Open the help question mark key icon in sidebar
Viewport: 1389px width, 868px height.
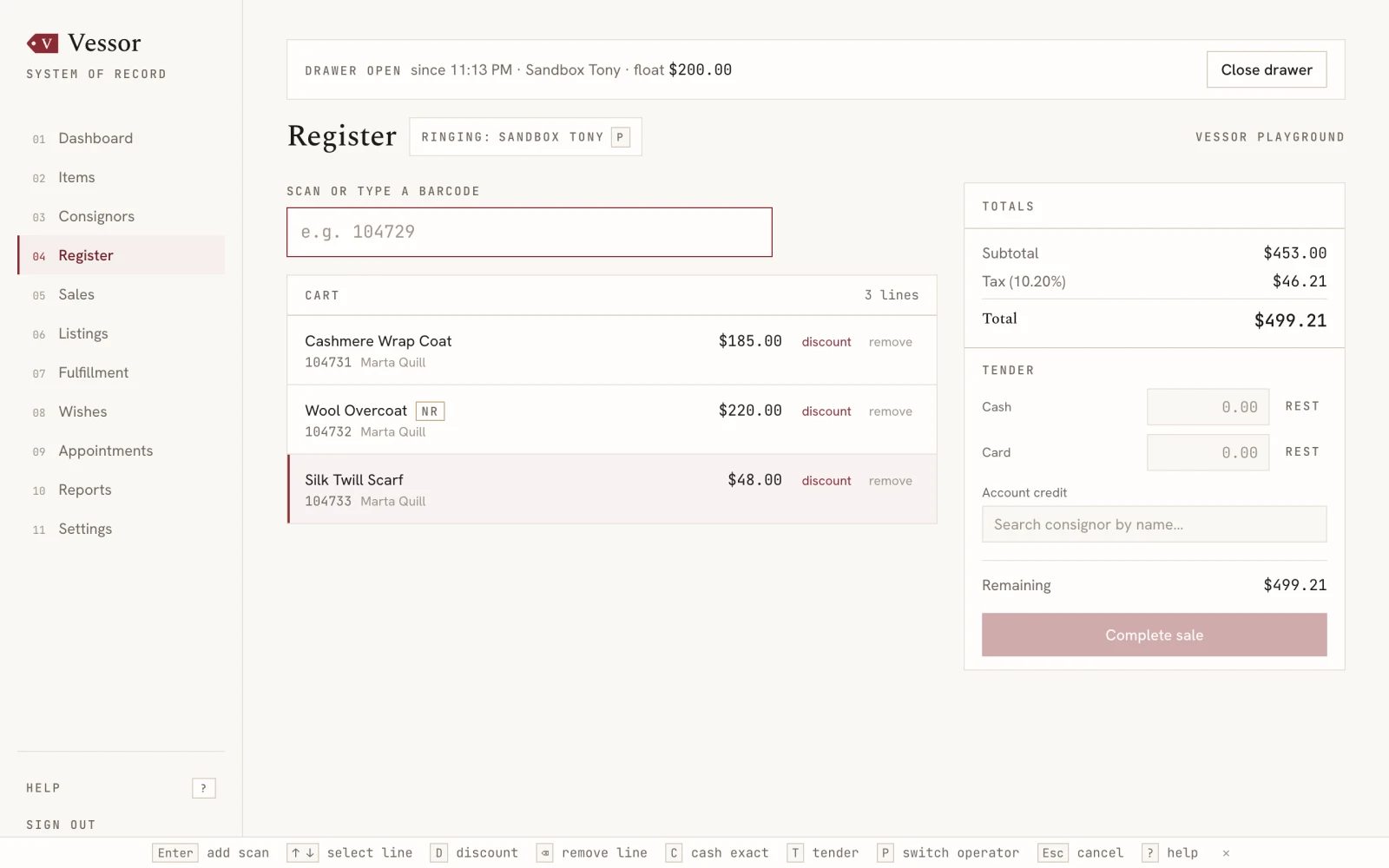tap(203, 788)
